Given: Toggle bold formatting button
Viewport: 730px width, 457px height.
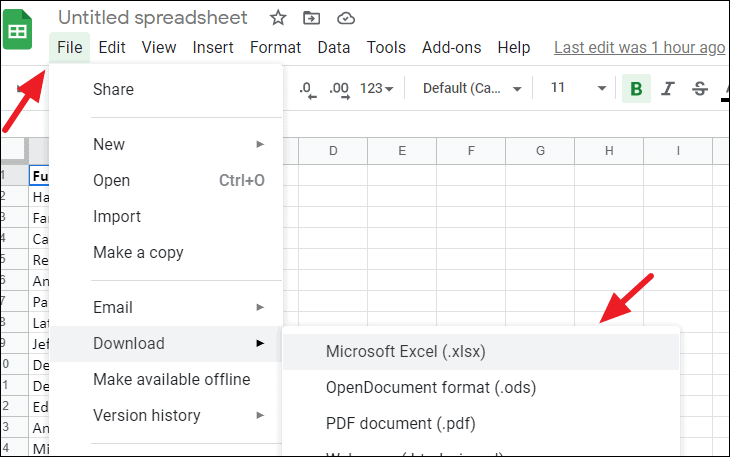Looking at the screenshot, I should click(636, 89).
